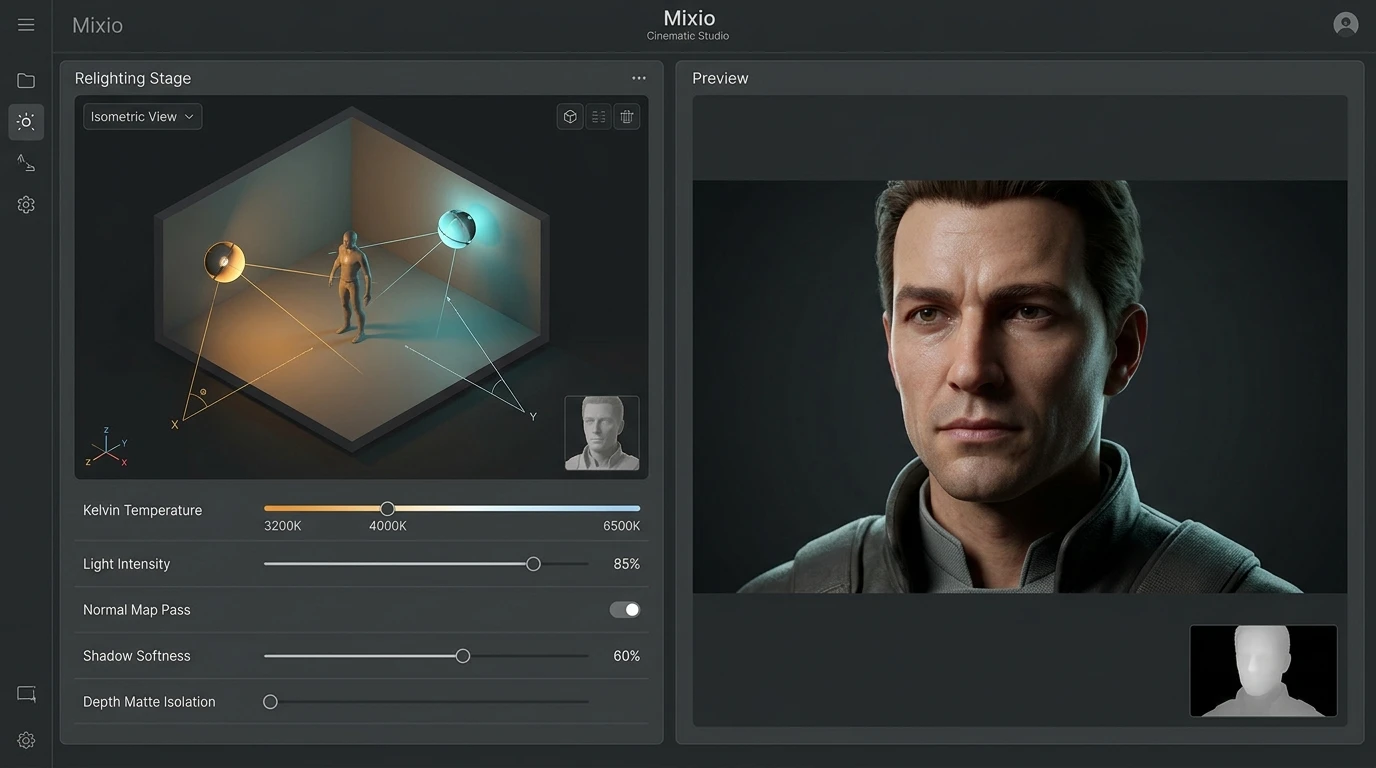The width and height of the screenshot is (1376, 768).
Task: Click the gear icon beneath the axis tool
Action: [x=26, y=204]
